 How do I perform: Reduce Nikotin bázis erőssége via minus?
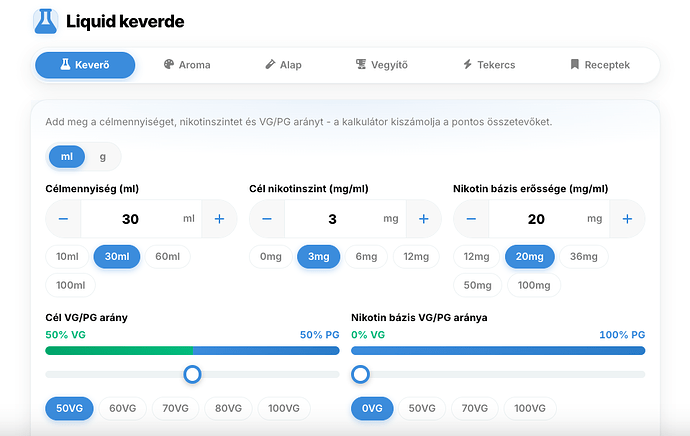click(x=471, y=219)
